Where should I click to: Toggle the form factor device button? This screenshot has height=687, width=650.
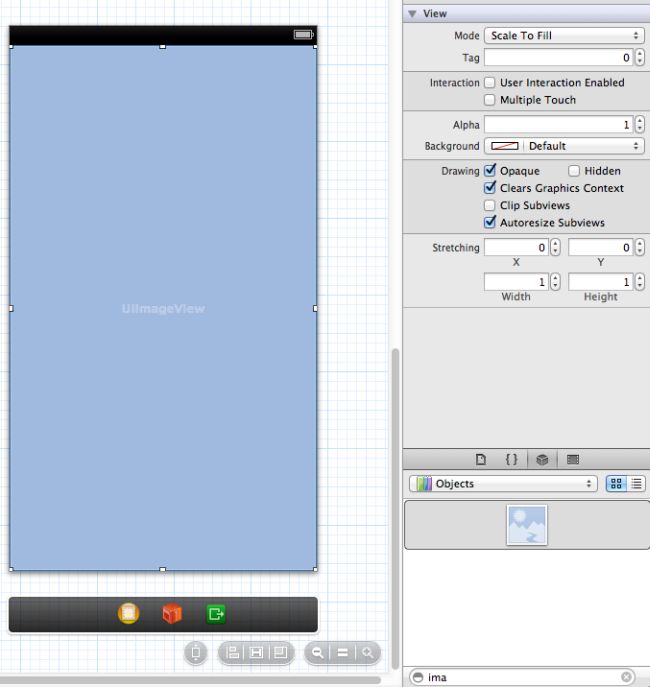(196, 653)
